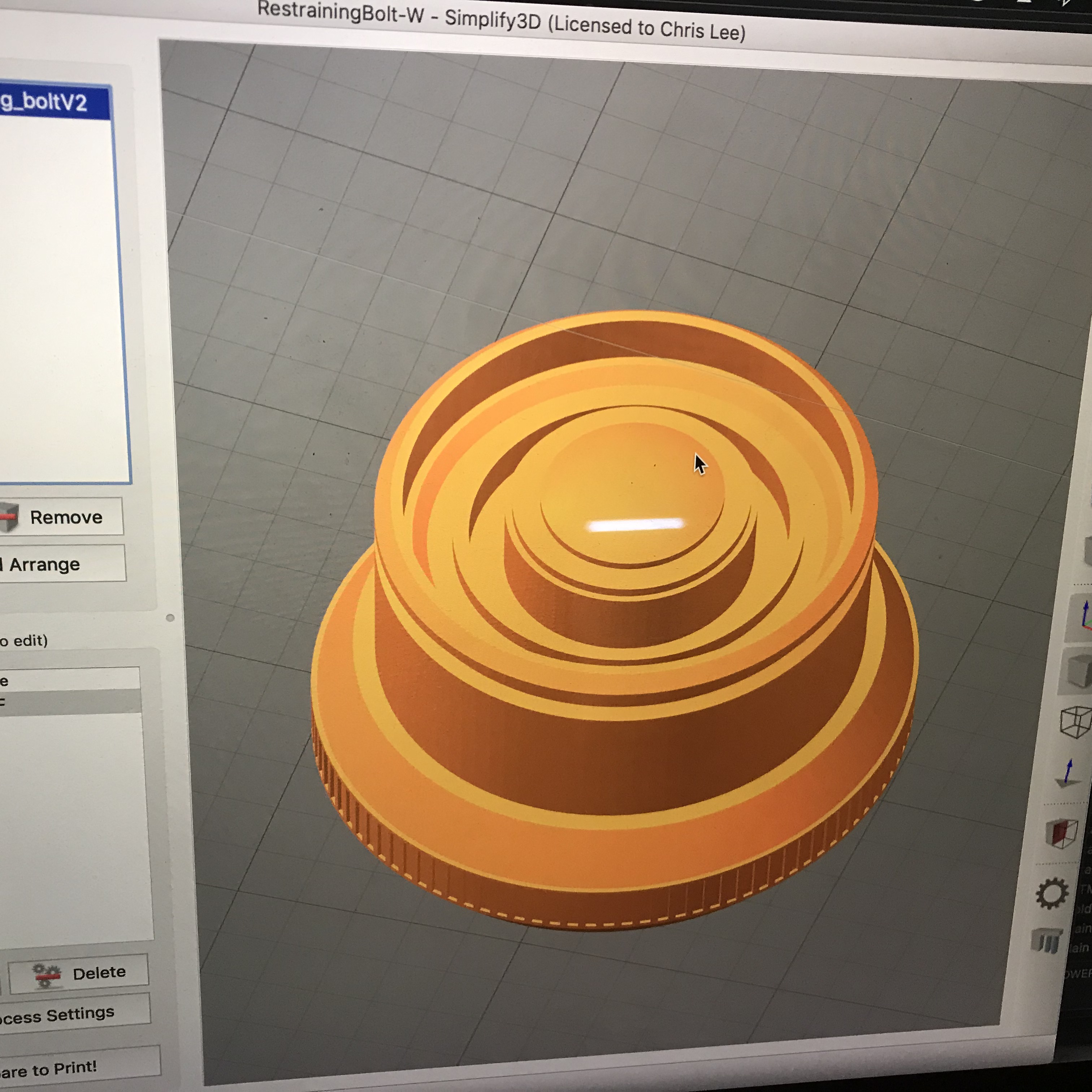Click the orange bolt model in viewport

[615, 620]
